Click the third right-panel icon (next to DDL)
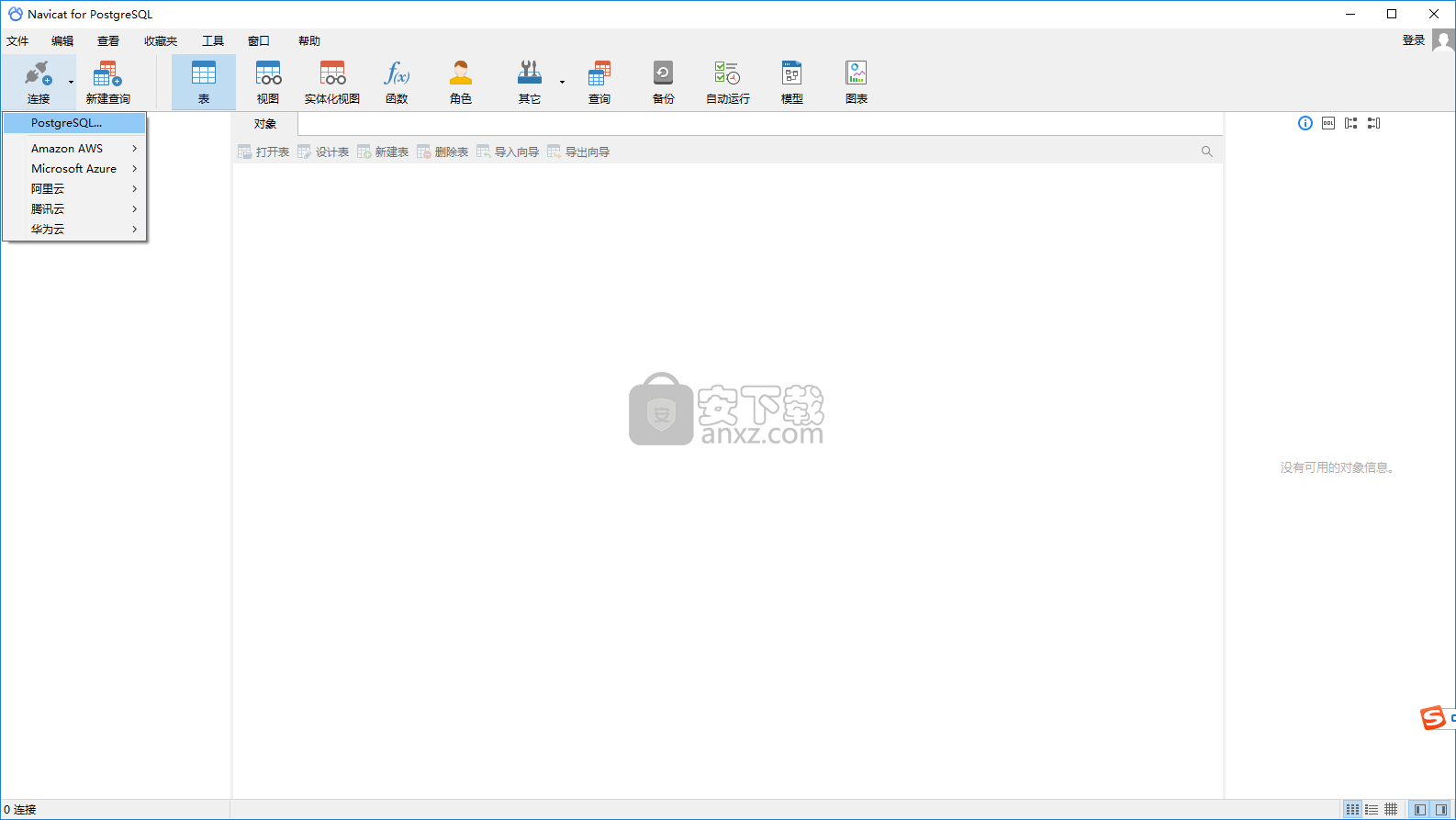 [1351, 123]
